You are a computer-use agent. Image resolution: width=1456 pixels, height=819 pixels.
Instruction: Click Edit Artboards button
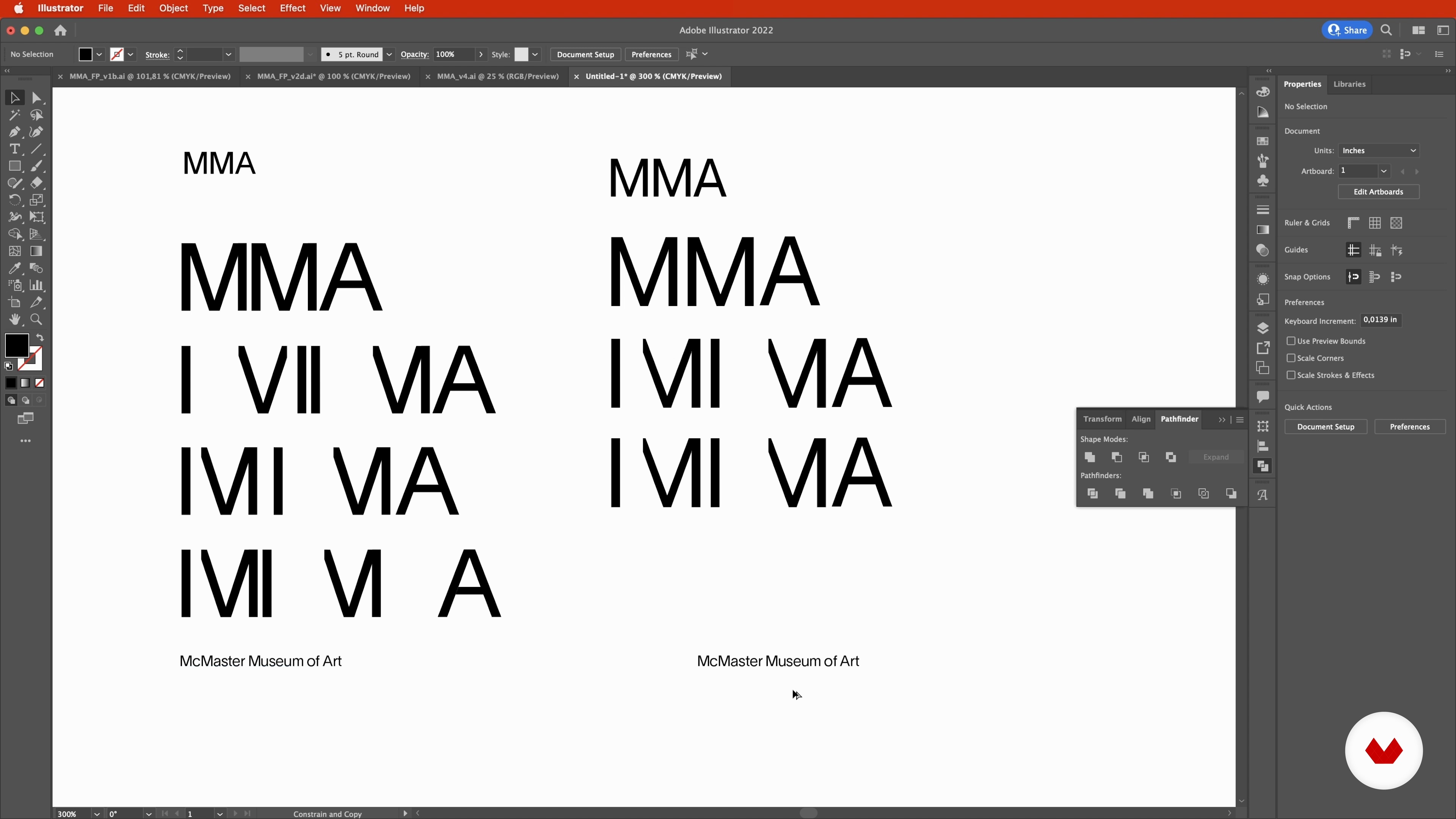pos(1378,191)
